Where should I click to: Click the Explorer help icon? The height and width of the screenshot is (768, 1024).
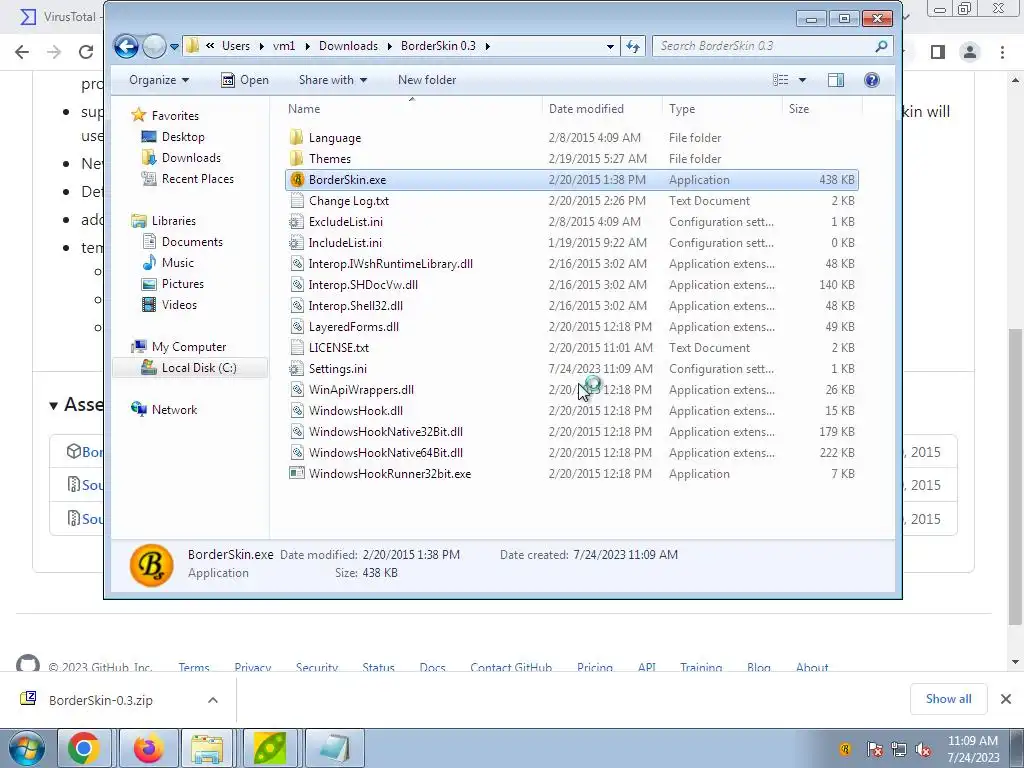point(872,80)
